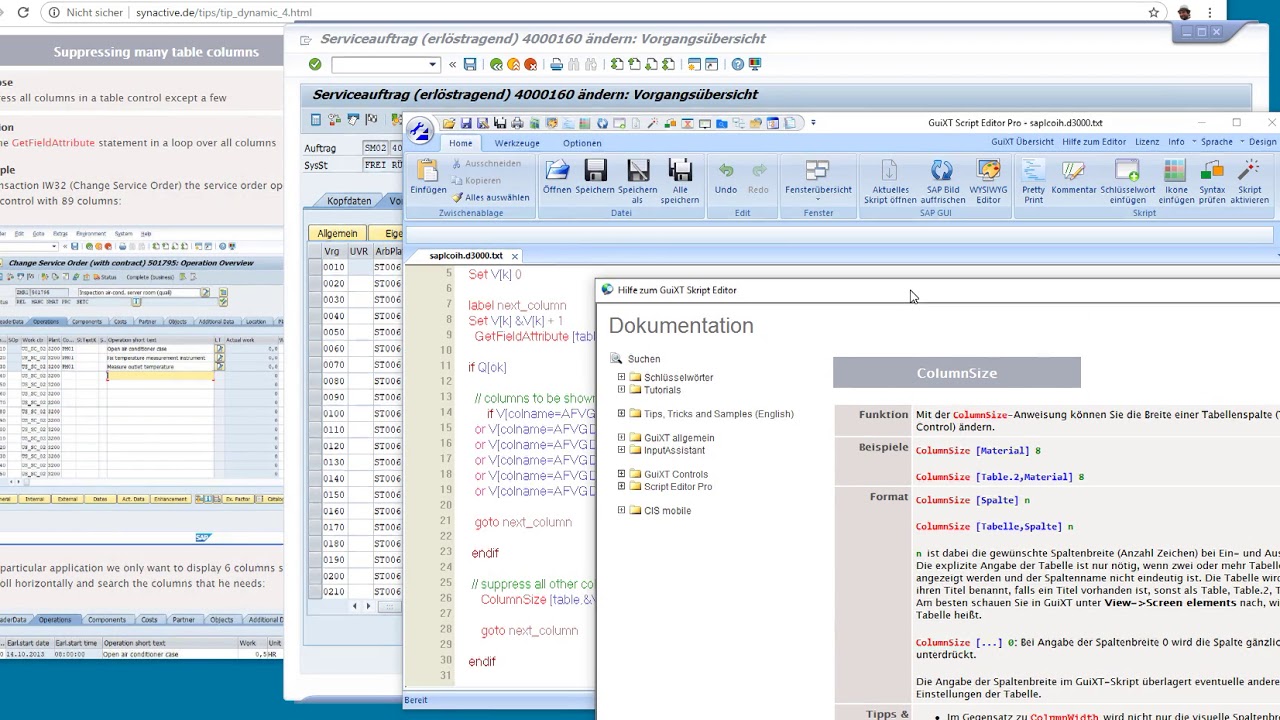Open the GetFieldAttribute link on webpage
This screenshot has height=720, width=1280.
pos(53,142)
